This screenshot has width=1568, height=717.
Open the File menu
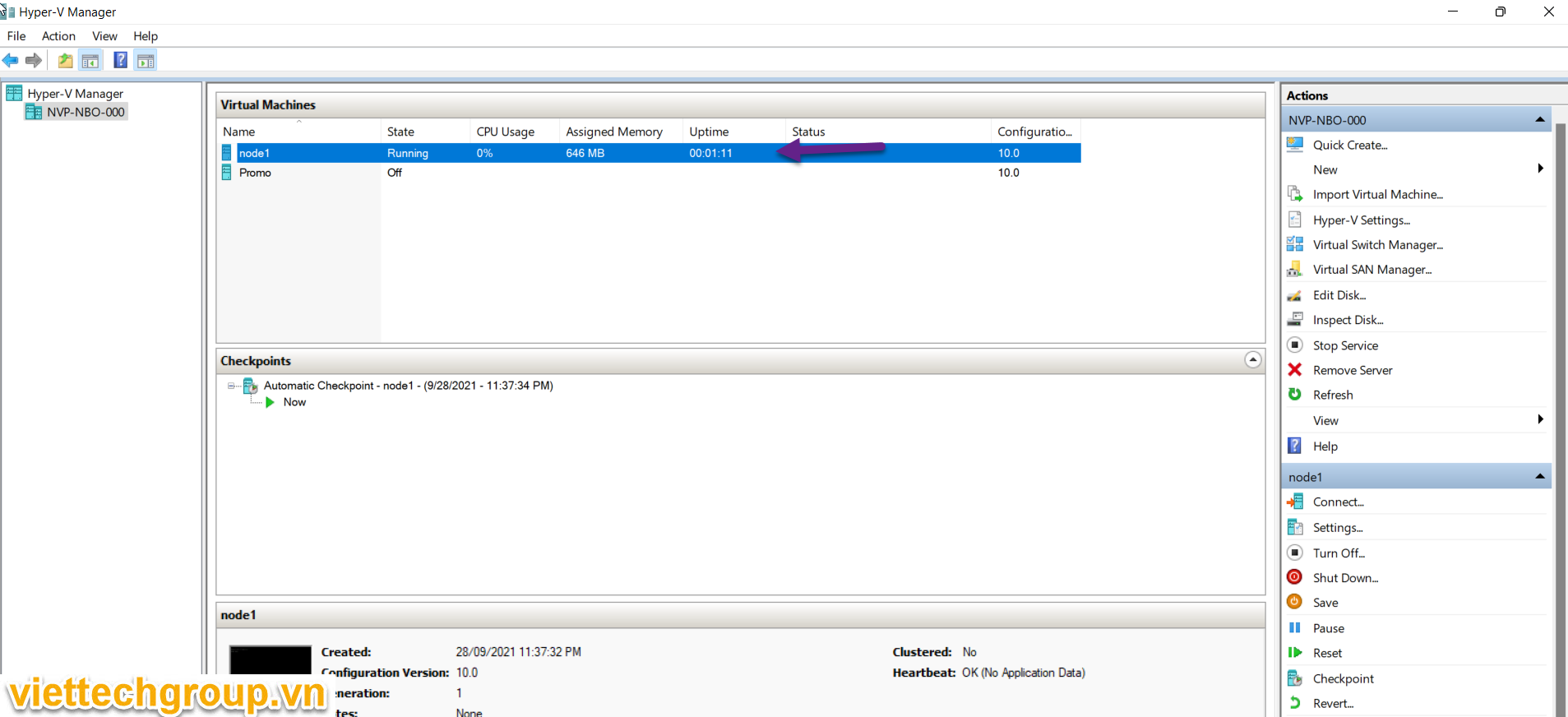click(x=16, y=36)
